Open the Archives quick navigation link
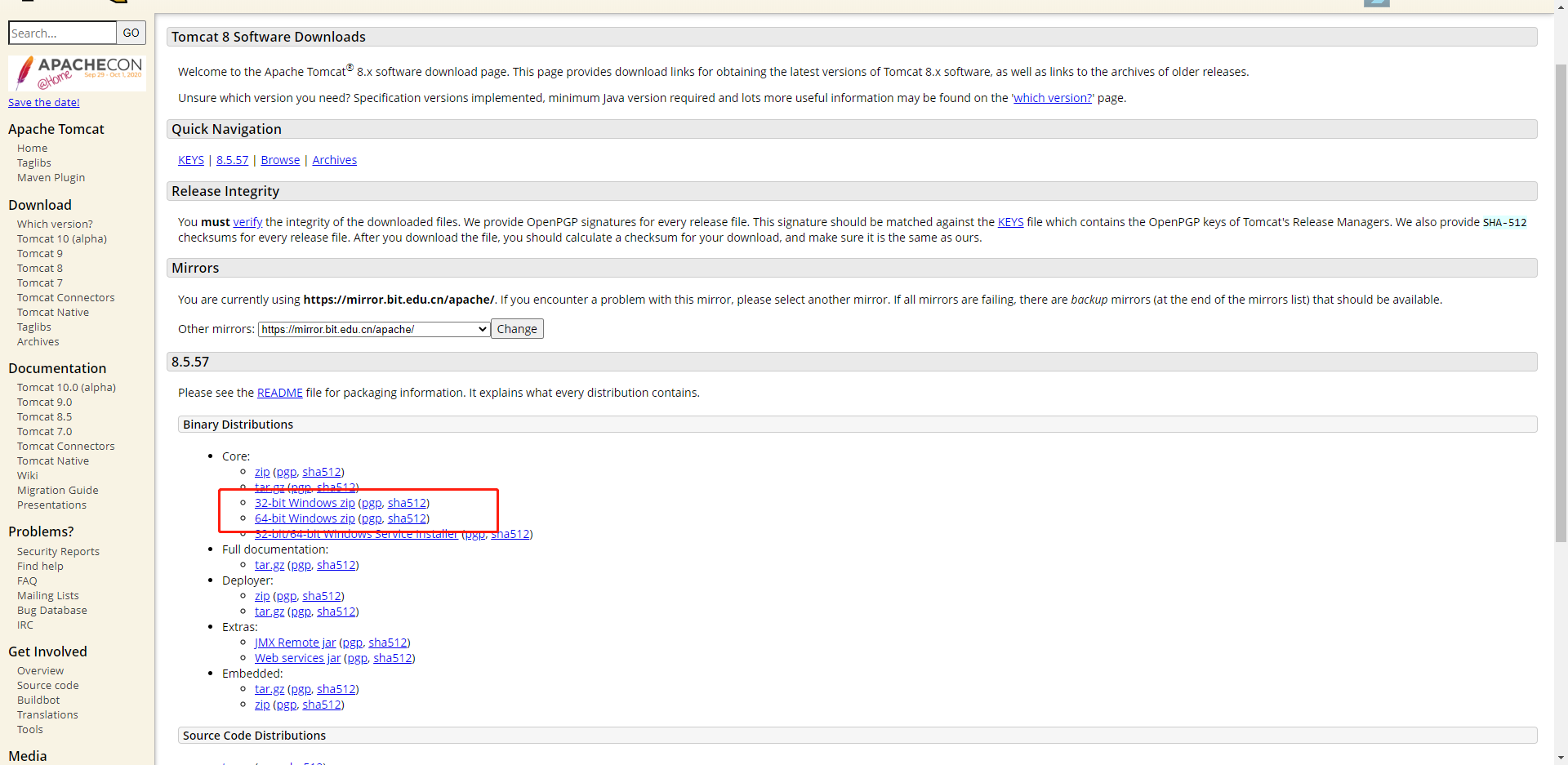Screen dimensions: 1568x765 pos(335,160)
